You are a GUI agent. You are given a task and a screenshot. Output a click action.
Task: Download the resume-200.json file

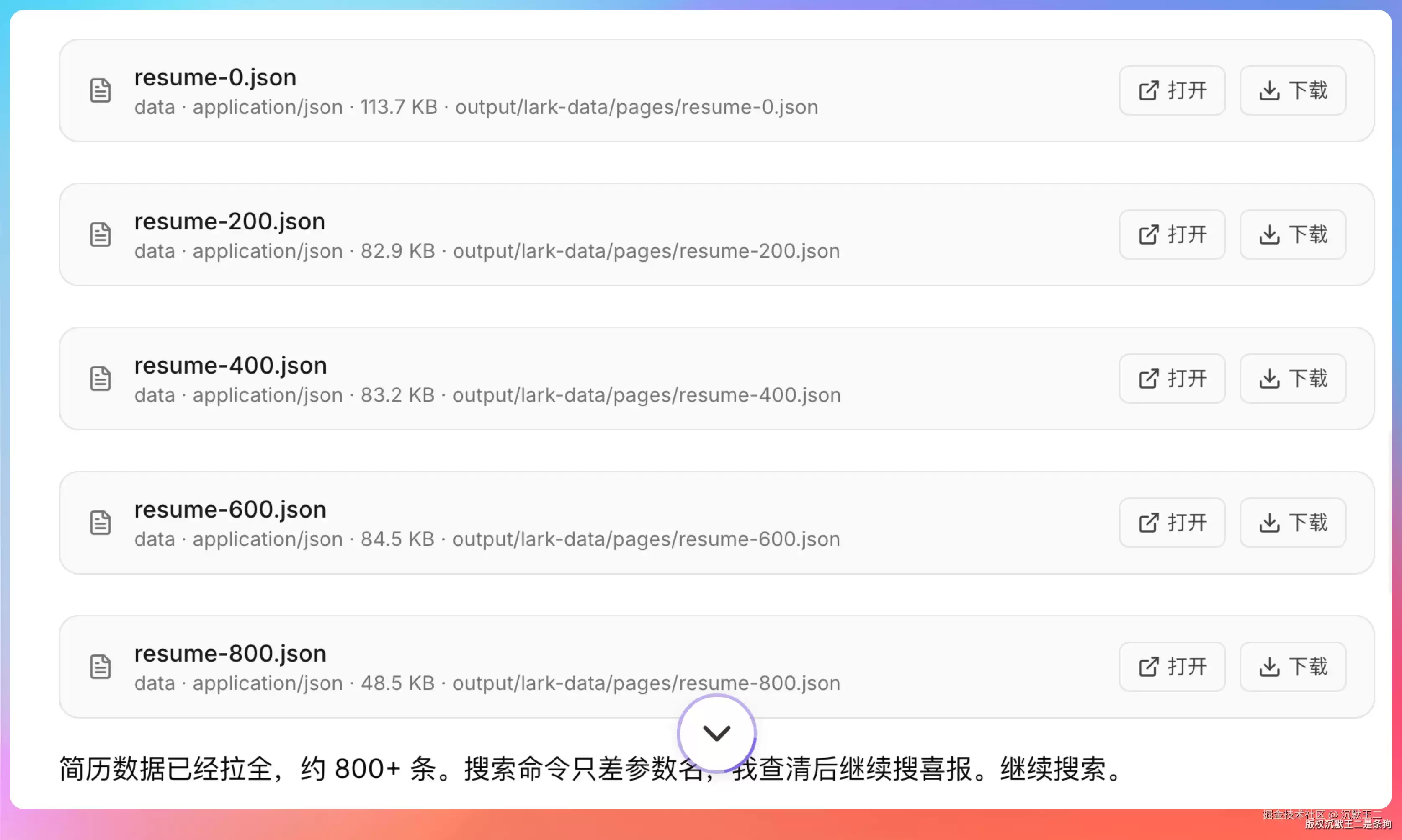click(x=1292, y=234)
